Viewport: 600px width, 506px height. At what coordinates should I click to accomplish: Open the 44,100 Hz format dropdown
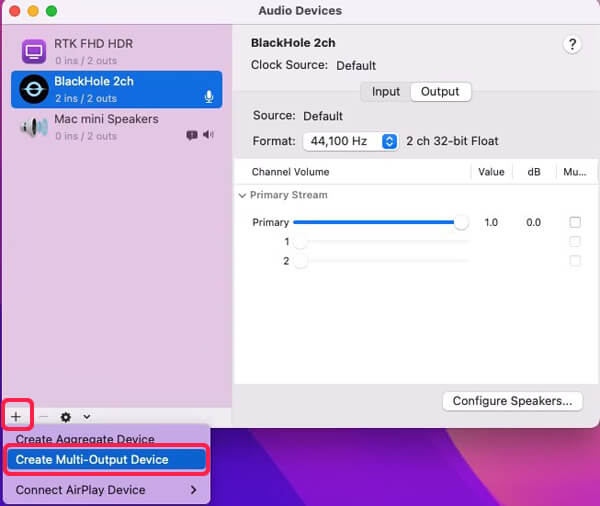point(351,141)
